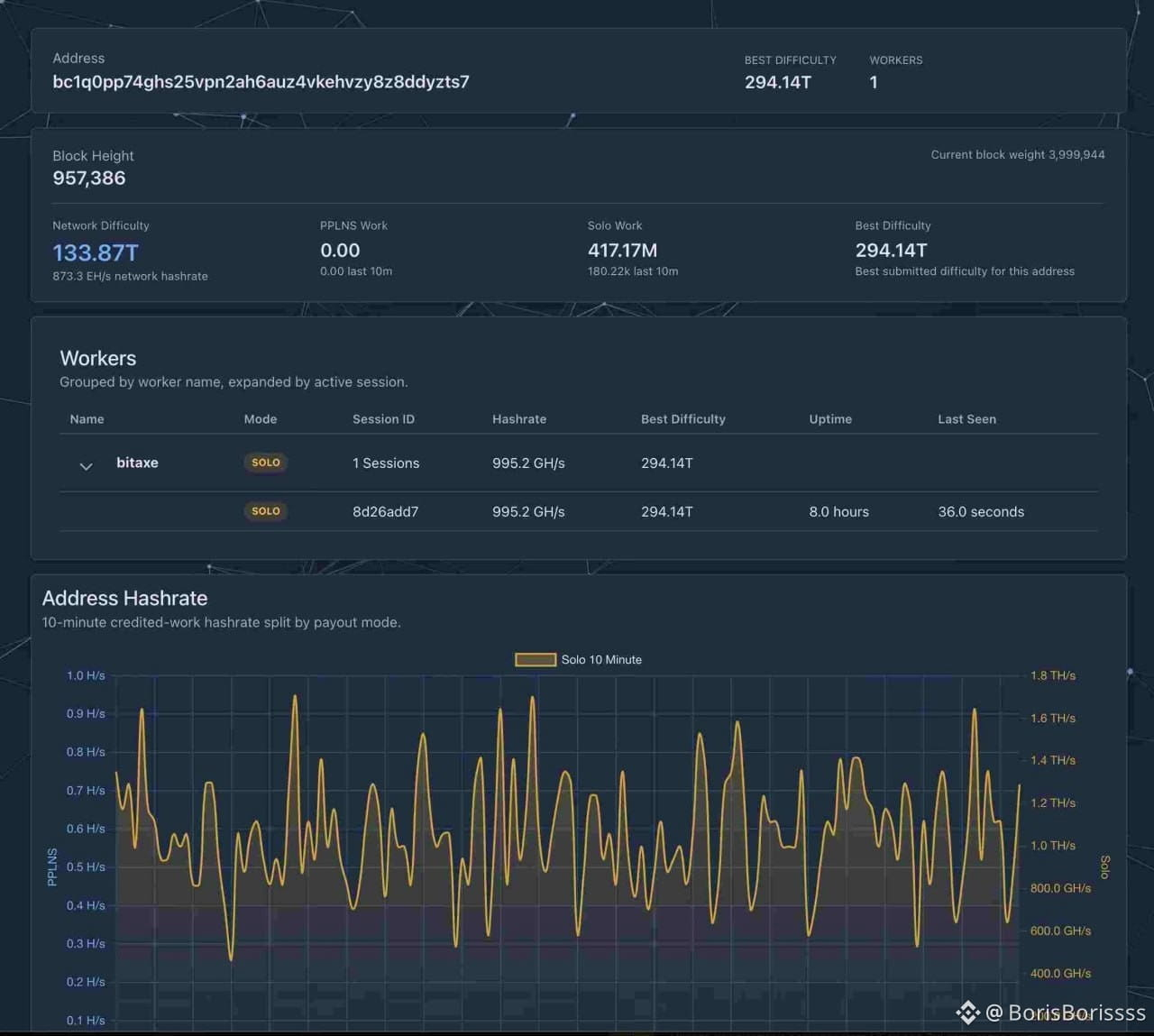
Task: Click the bitaxe worker name
Action: tap(137, 463)
